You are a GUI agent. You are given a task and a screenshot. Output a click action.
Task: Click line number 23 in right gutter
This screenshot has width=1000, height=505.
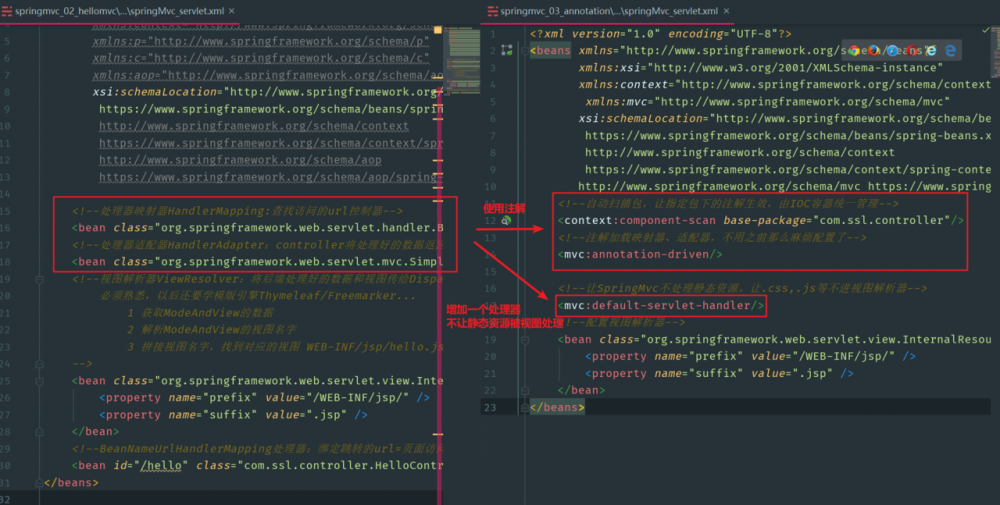(490, 407)
